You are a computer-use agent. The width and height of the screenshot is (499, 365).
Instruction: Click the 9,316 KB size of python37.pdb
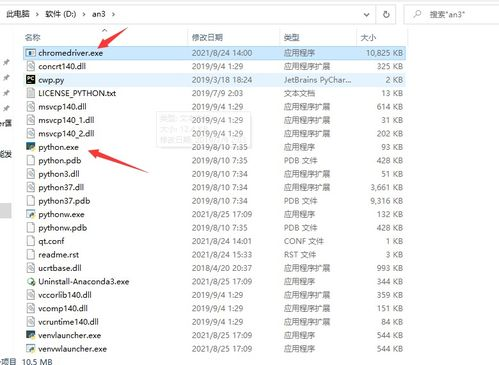(x=387, y=201)
